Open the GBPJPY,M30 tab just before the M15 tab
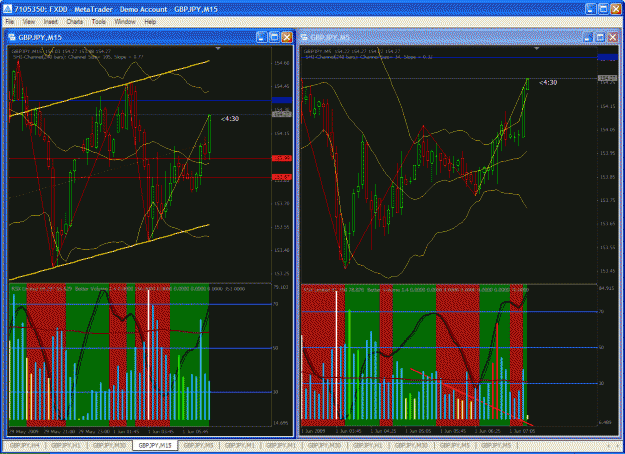 (x=110, y=445)
